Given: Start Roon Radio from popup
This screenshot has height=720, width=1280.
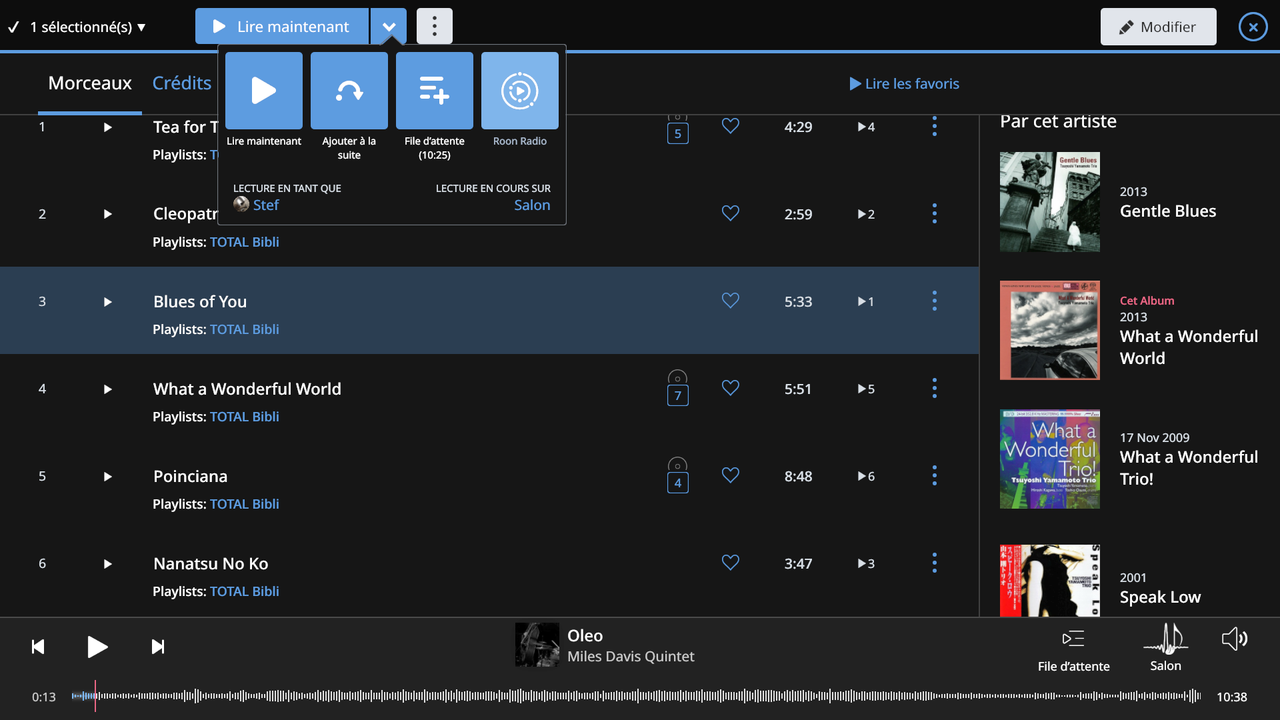Looking at the screenshot, I should click(520, 91).
